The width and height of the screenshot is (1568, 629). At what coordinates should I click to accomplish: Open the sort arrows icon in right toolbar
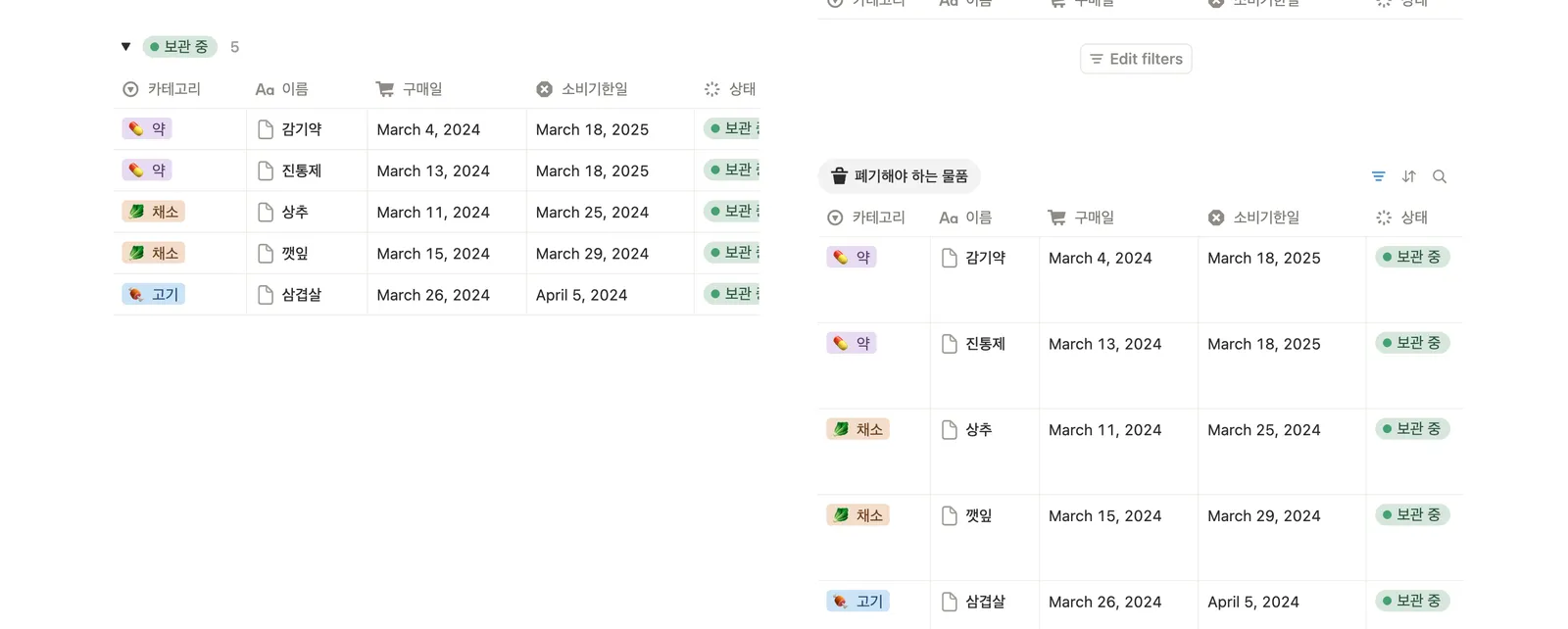pyautogui.click(x=1408, y=176)
